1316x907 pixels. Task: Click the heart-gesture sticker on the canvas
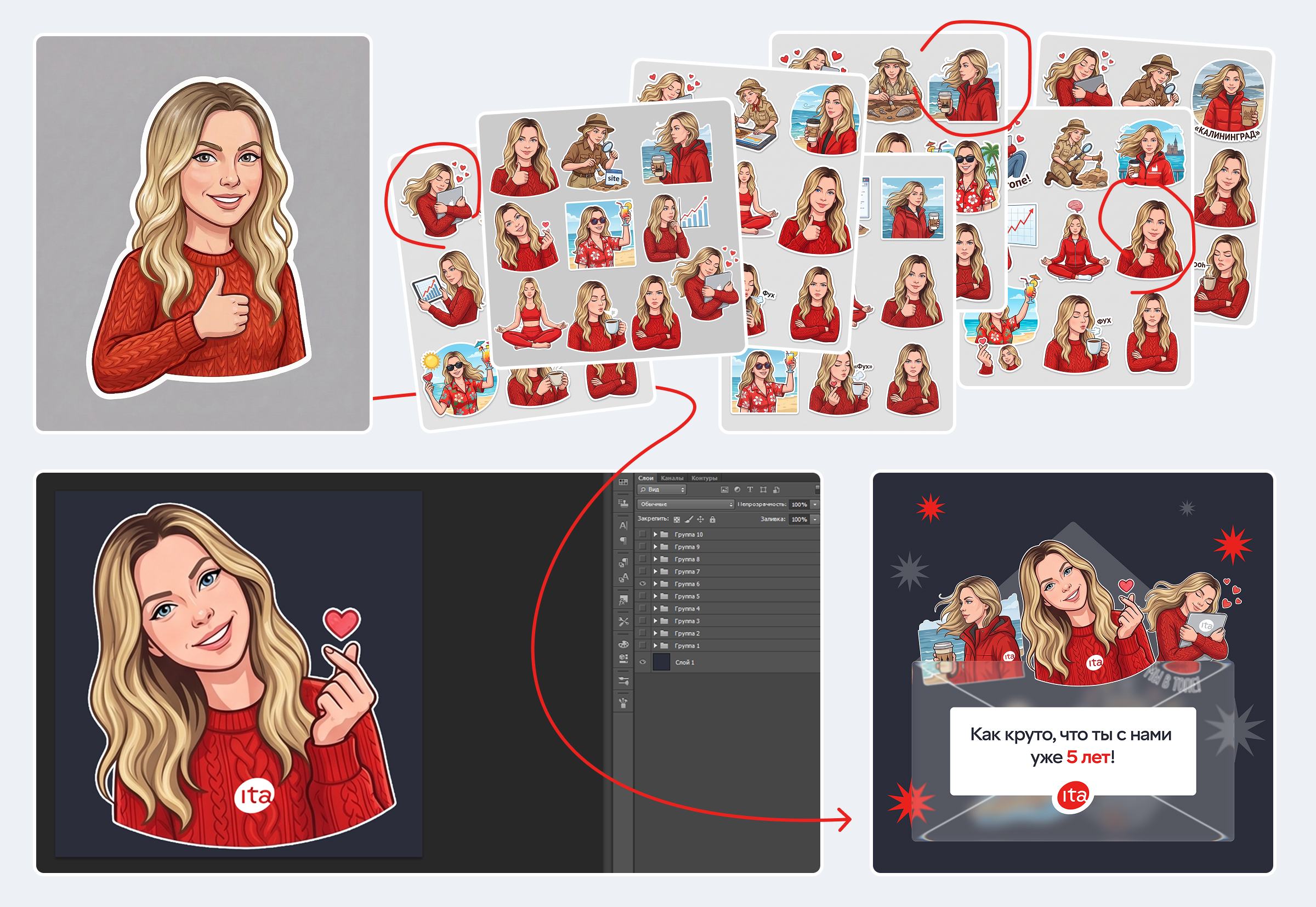pos(241,676)
